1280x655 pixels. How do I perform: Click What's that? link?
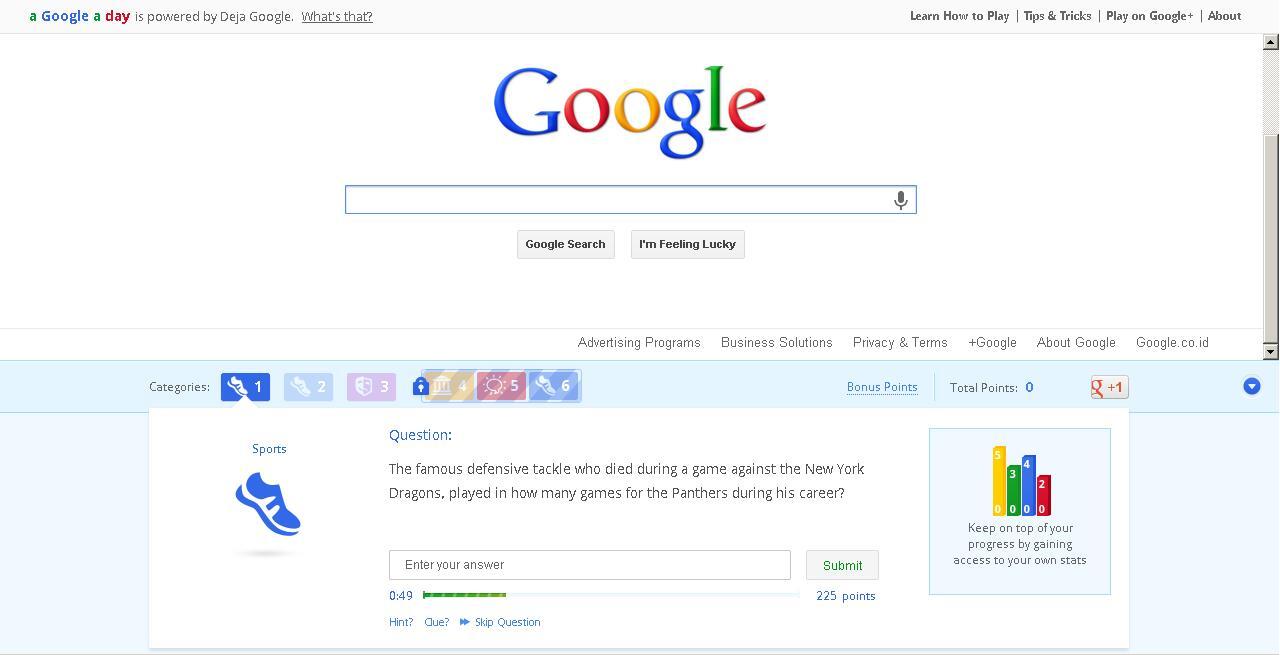pos(337,16)
